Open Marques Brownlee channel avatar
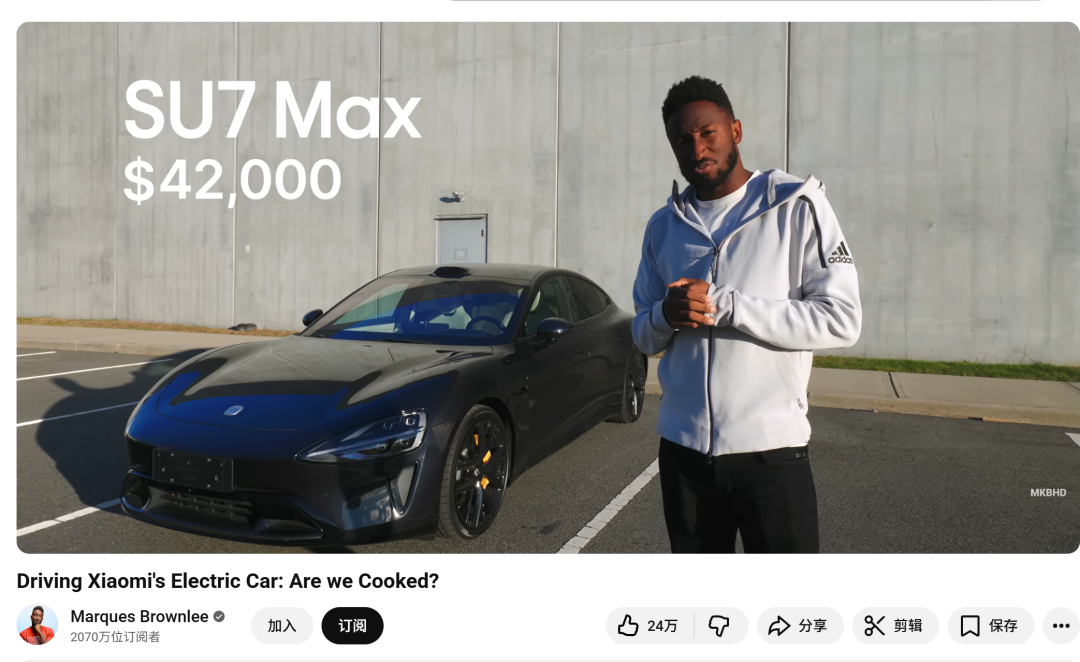This screenshot has width=1080, height=662. pyautogui.click(x=37, y=625)
